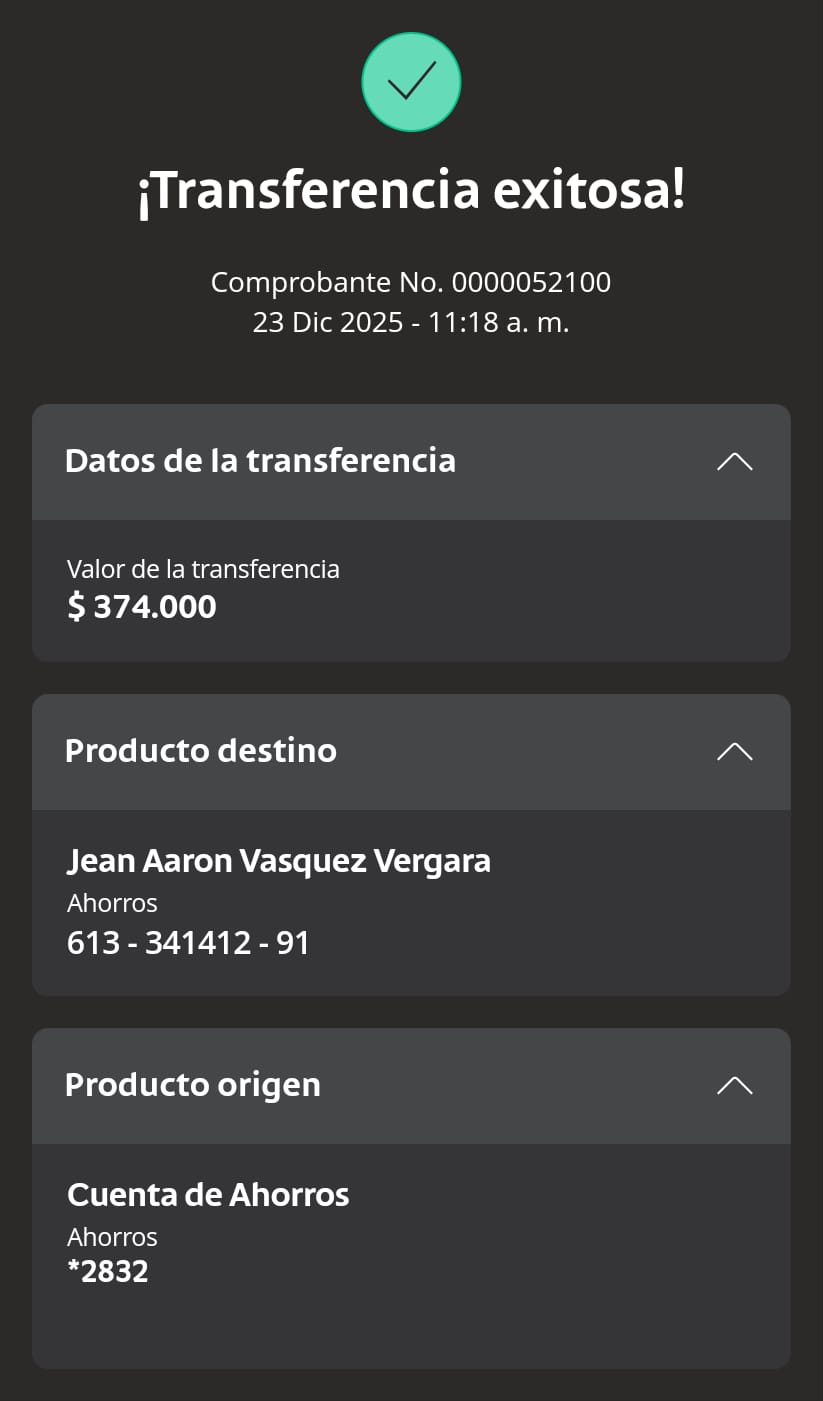Click recipient name Jean Aaron Vasquez Vergara
Viewport: 823px width, 1401px height.
[279, 861]
